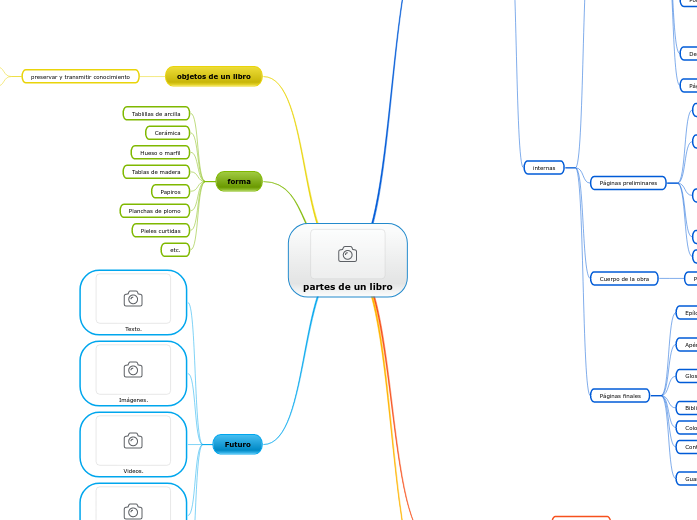Select the 'Tablillas de arcilla' node

(156, 114)
